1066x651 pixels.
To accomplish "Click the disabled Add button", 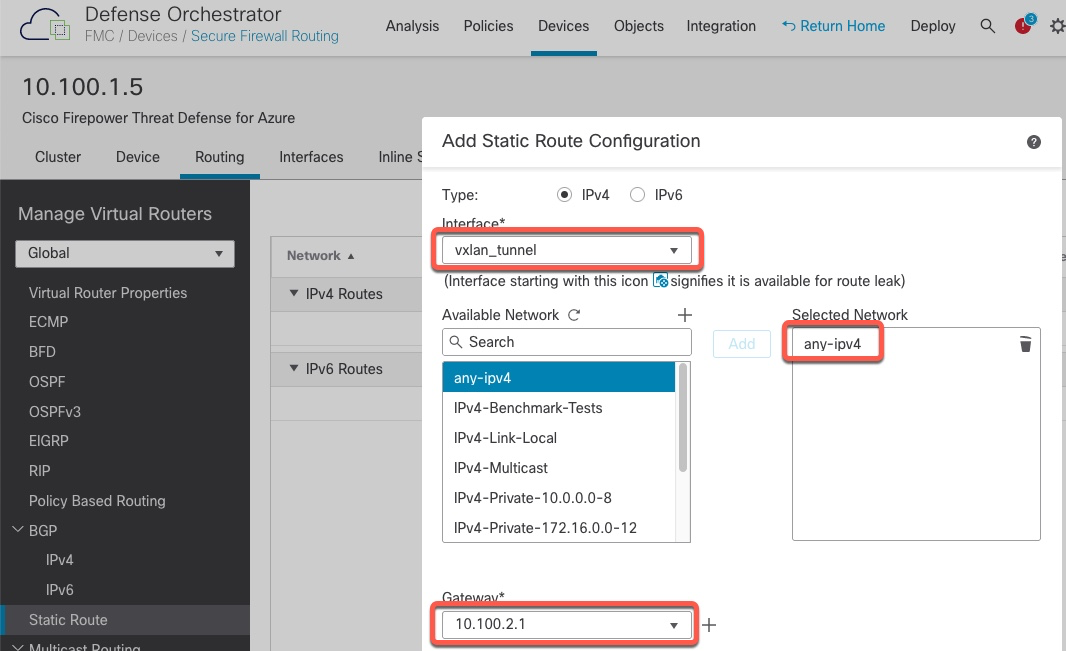I will point(742,344).
